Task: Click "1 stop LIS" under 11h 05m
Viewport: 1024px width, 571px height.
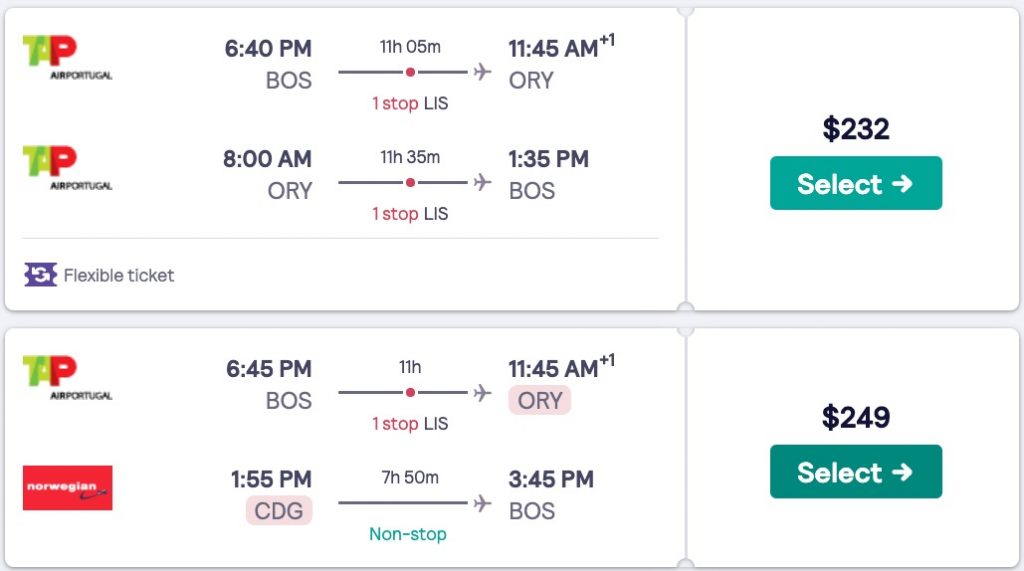Action: click(410, 104)
